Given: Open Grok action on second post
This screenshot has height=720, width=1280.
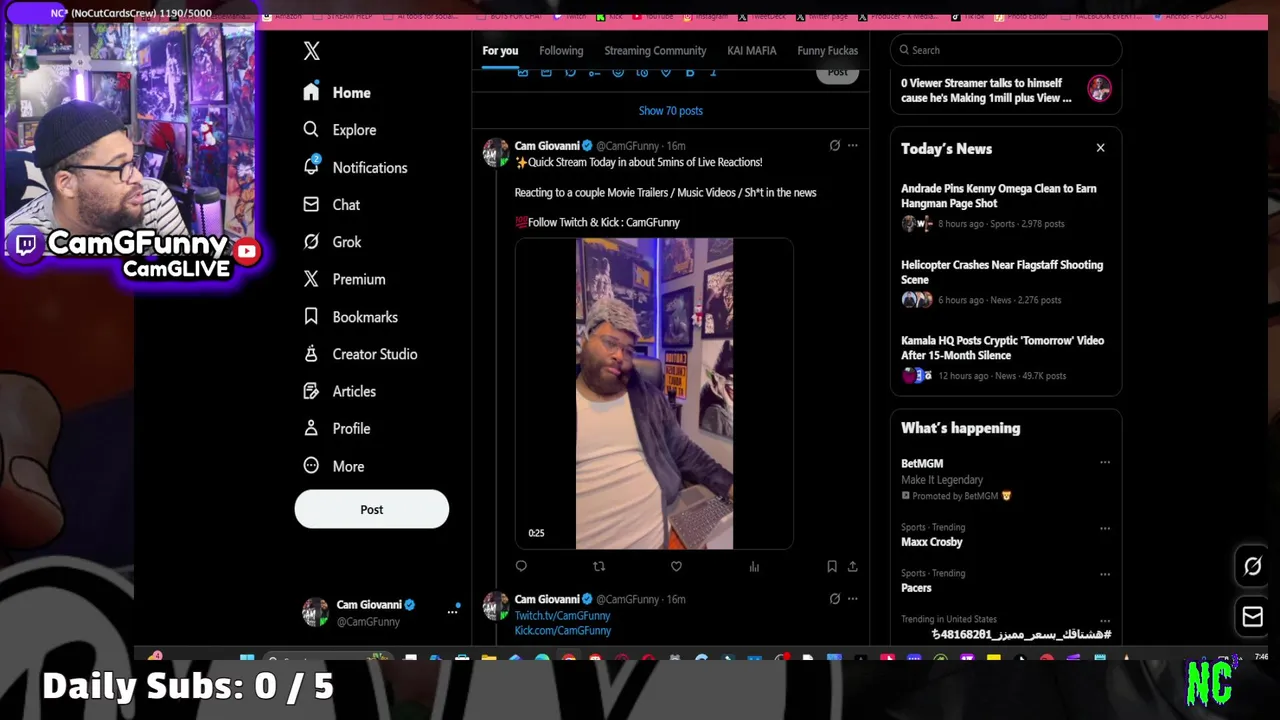Looking at the screenshot, I should pyautogui.click(x=835, y=599).
